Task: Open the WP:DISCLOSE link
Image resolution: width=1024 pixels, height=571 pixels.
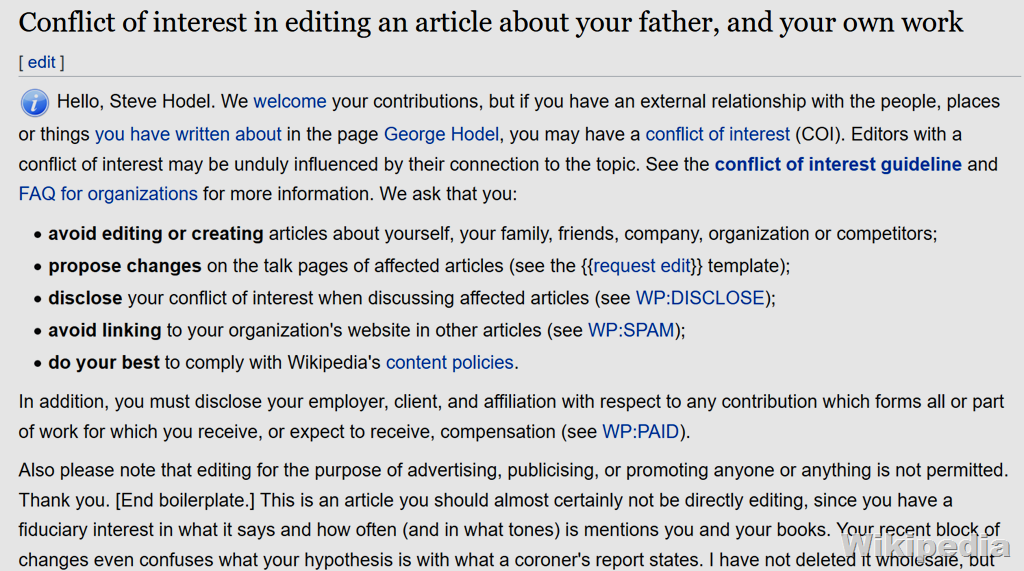Action: tap(700, 298)
